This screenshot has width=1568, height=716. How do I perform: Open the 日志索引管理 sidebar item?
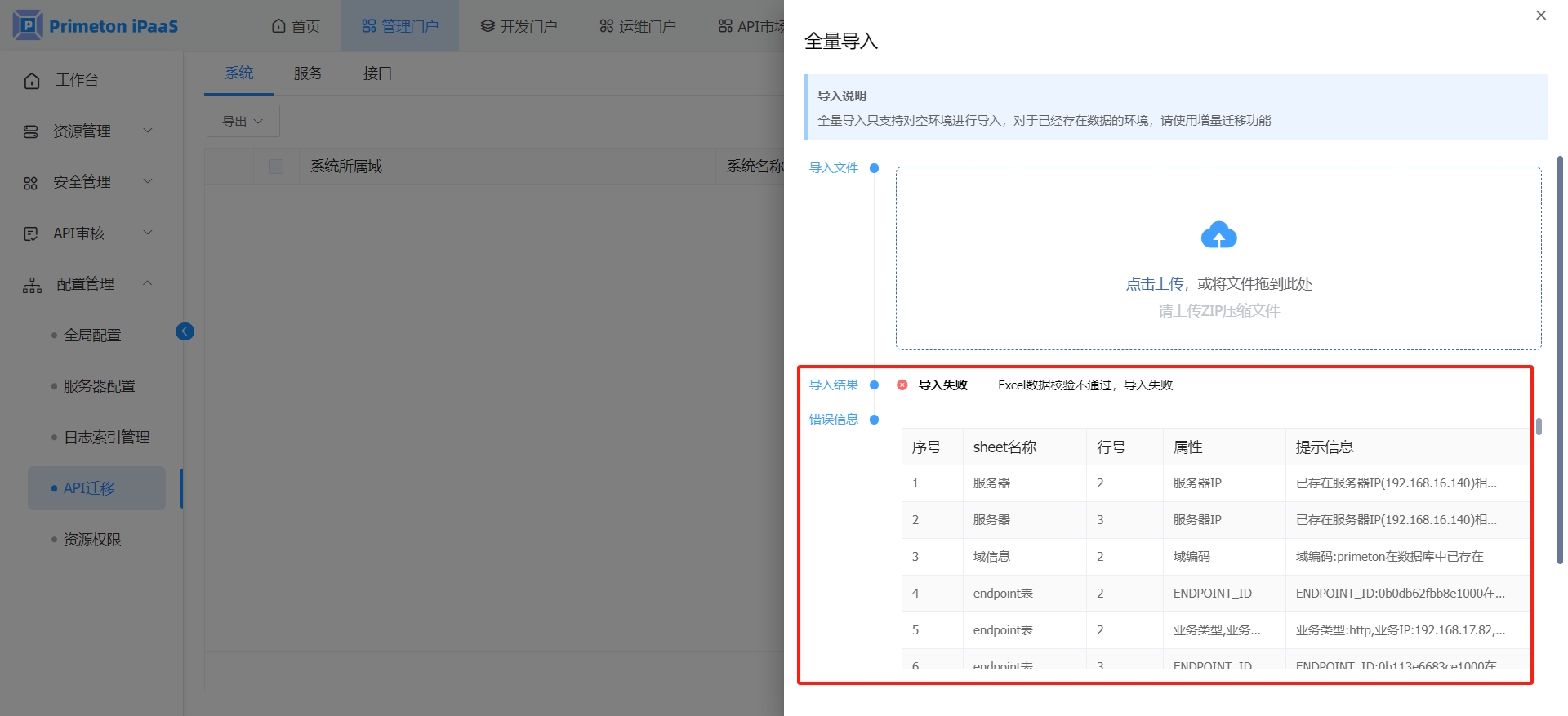[106, 438]
